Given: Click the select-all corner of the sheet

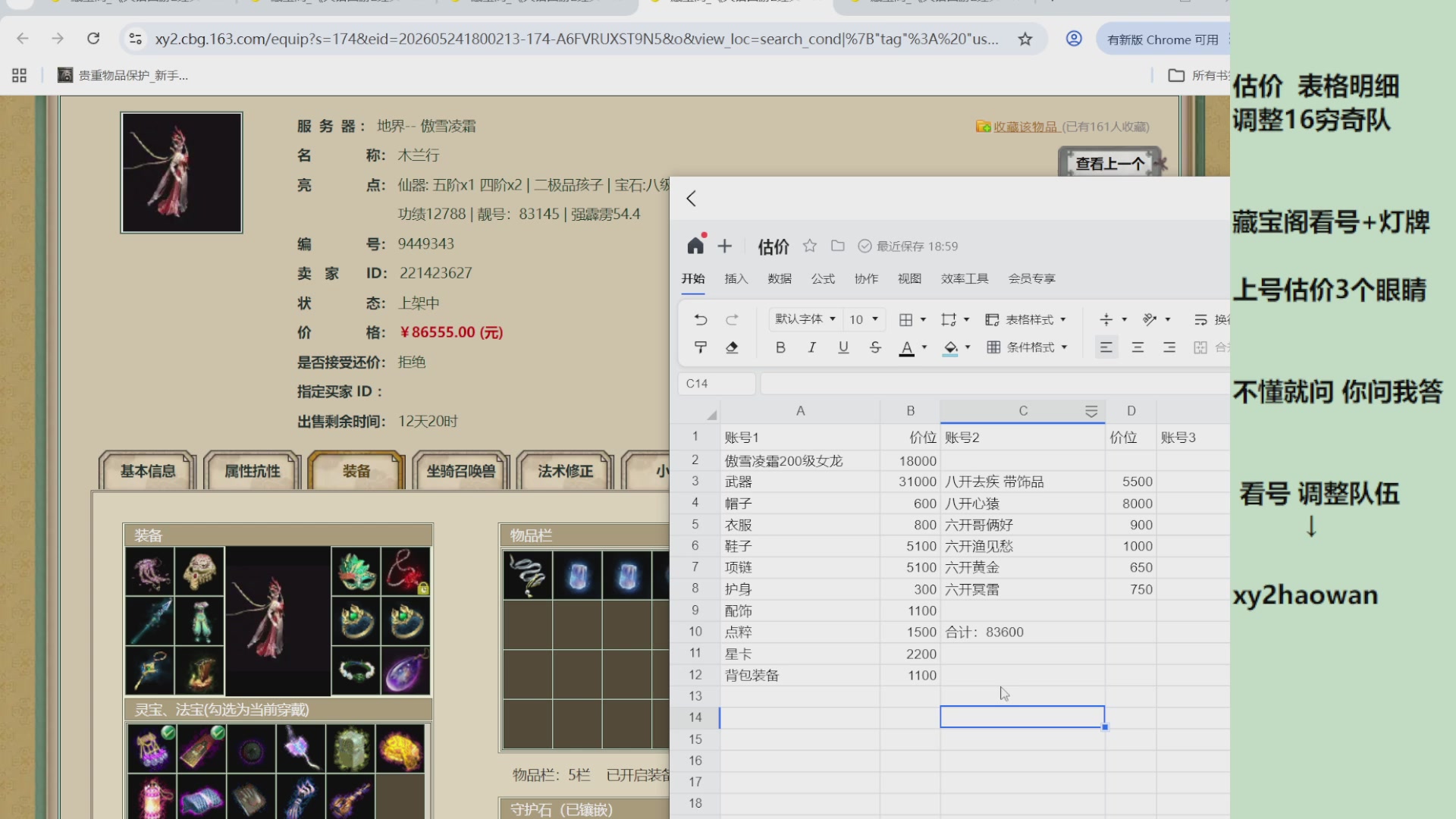Looking at the screenshot, I should click(x=711, y=414).
